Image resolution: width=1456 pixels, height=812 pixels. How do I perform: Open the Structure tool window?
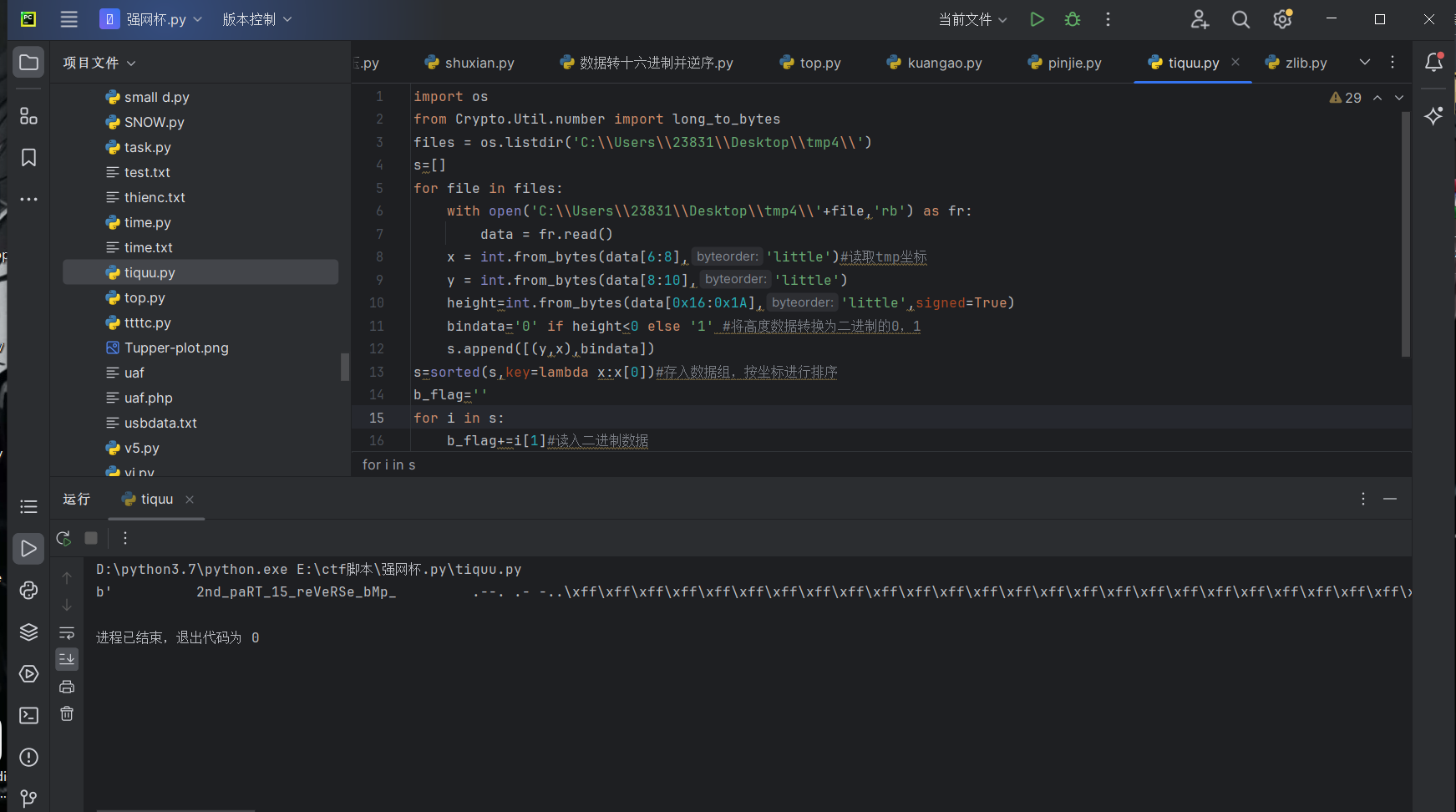click(x=28, y=116)
